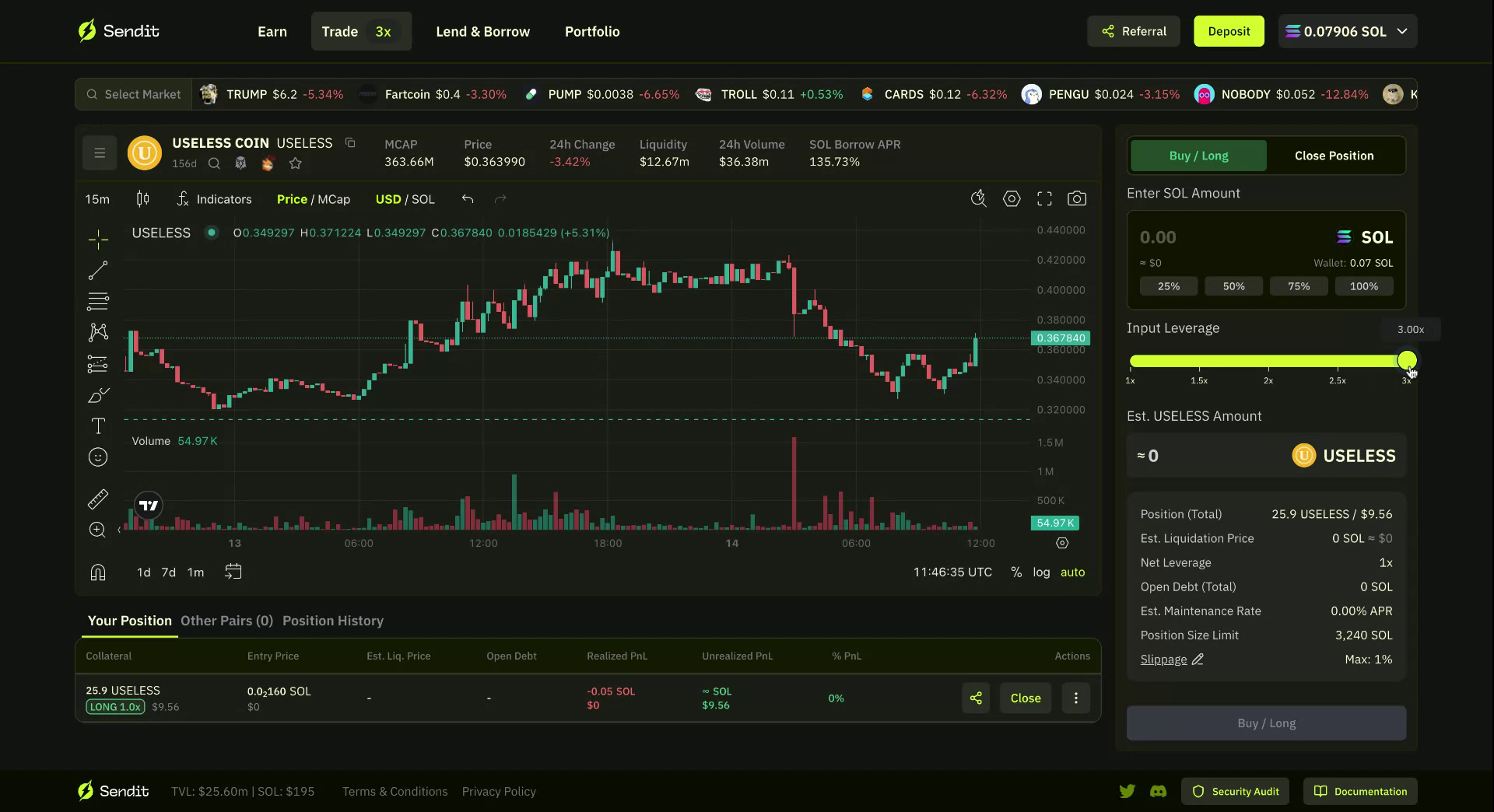The width and height of the screenshot is (1494, 812).
Task: Open the position three-dot actions menu
Action: point(1076,698)
